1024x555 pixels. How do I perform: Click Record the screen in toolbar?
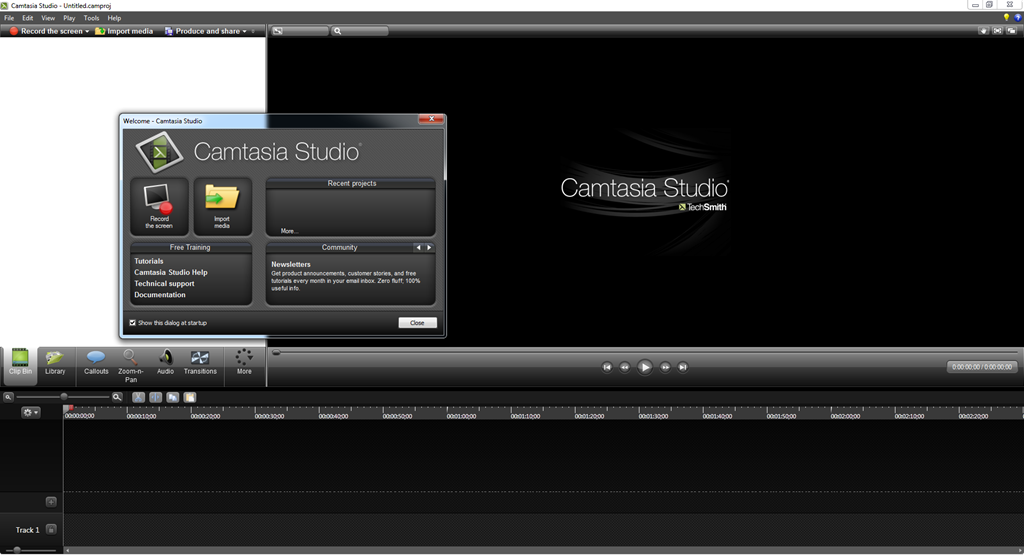point(46,31)
